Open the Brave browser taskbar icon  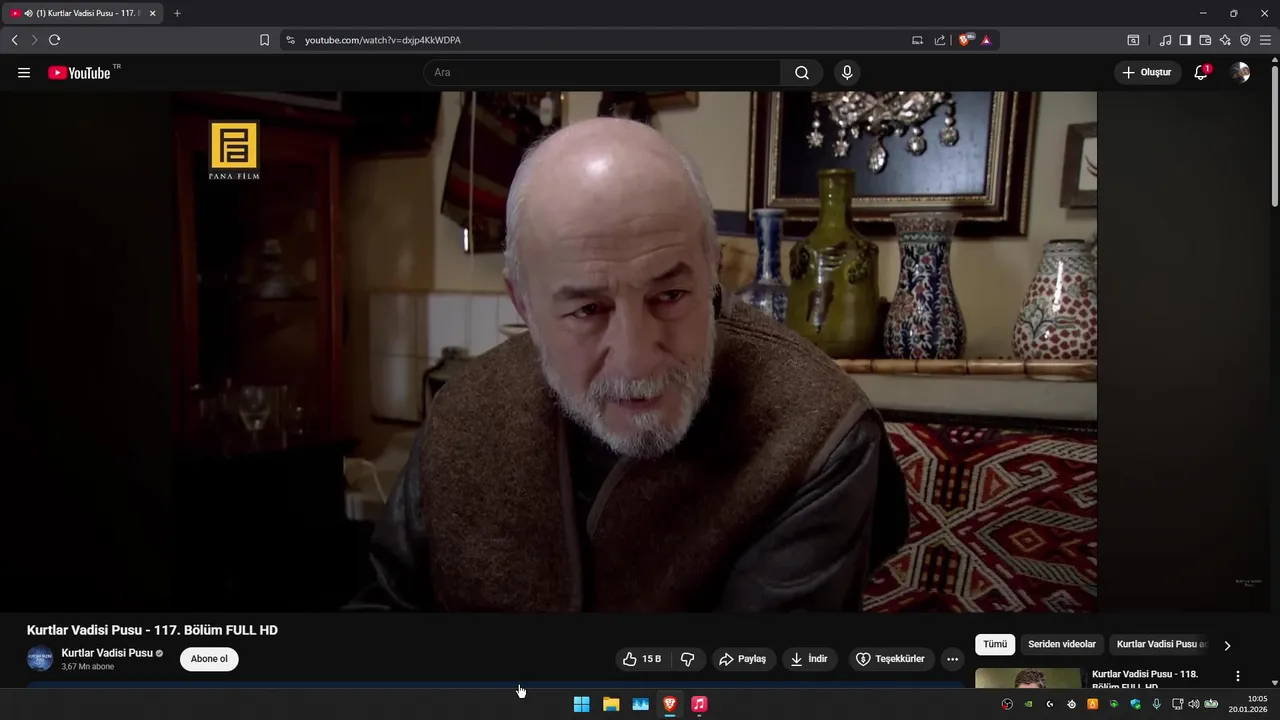coord(670,704)
